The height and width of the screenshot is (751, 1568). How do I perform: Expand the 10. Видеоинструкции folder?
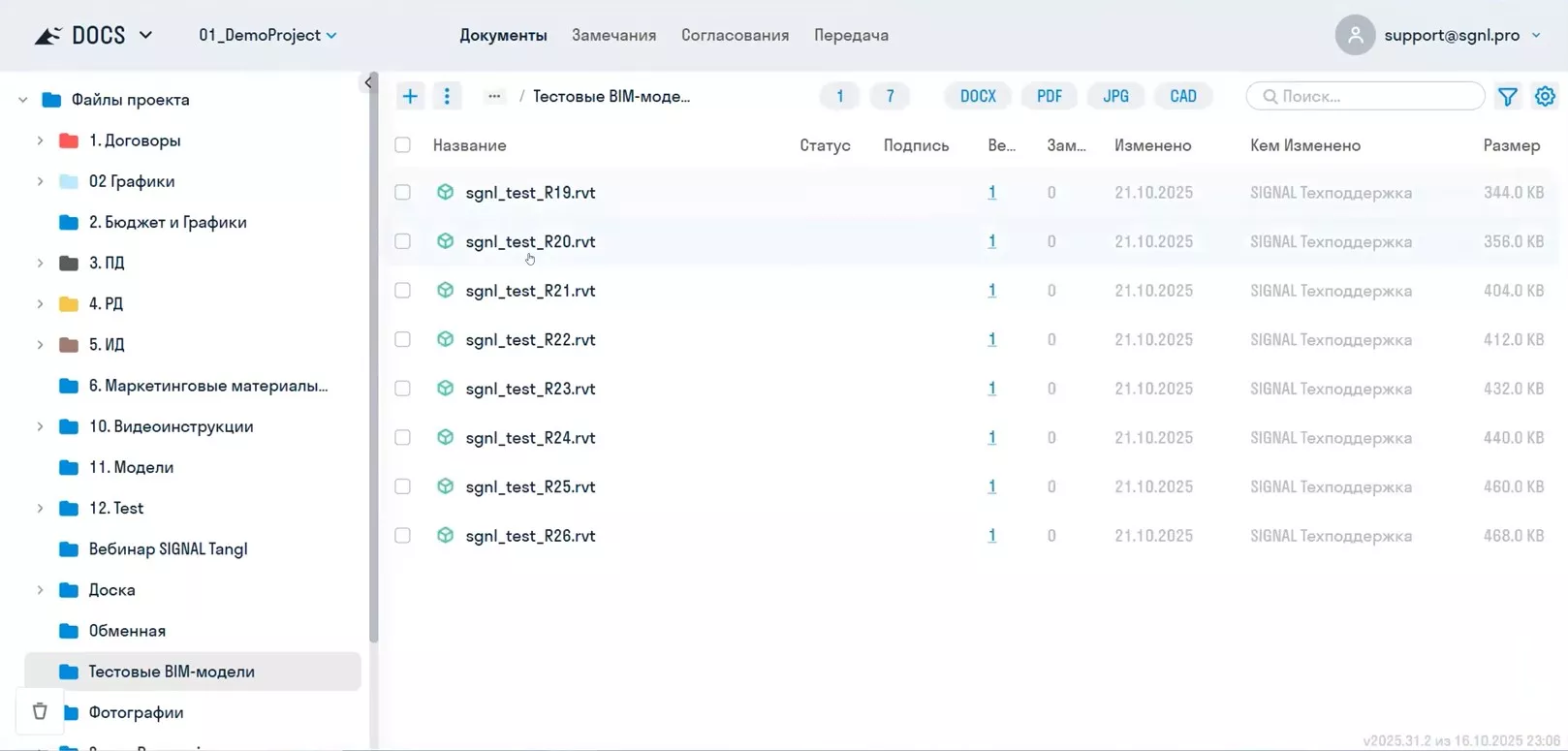(40, 426)
